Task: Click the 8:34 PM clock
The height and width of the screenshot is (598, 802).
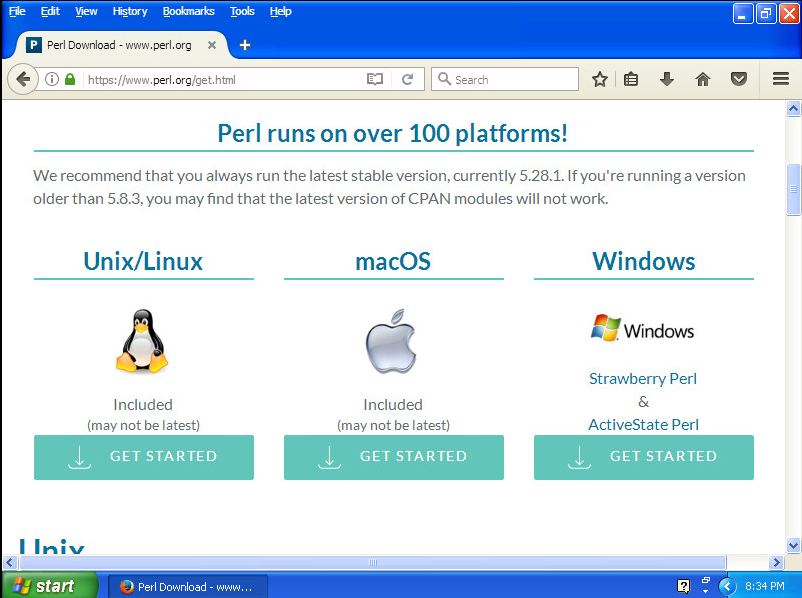Action: pyautogui.click(x=765, y=586)
